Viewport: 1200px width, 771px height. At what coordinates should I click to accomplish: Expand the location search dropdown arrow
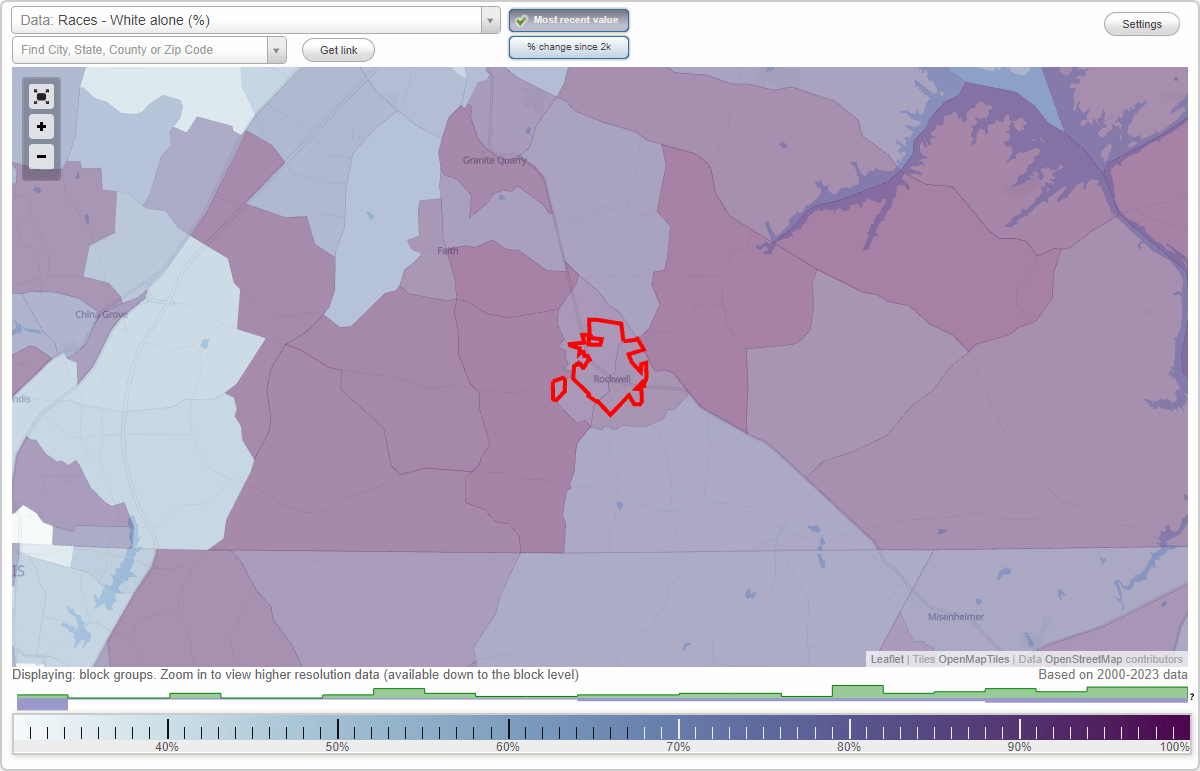[277, 49]
